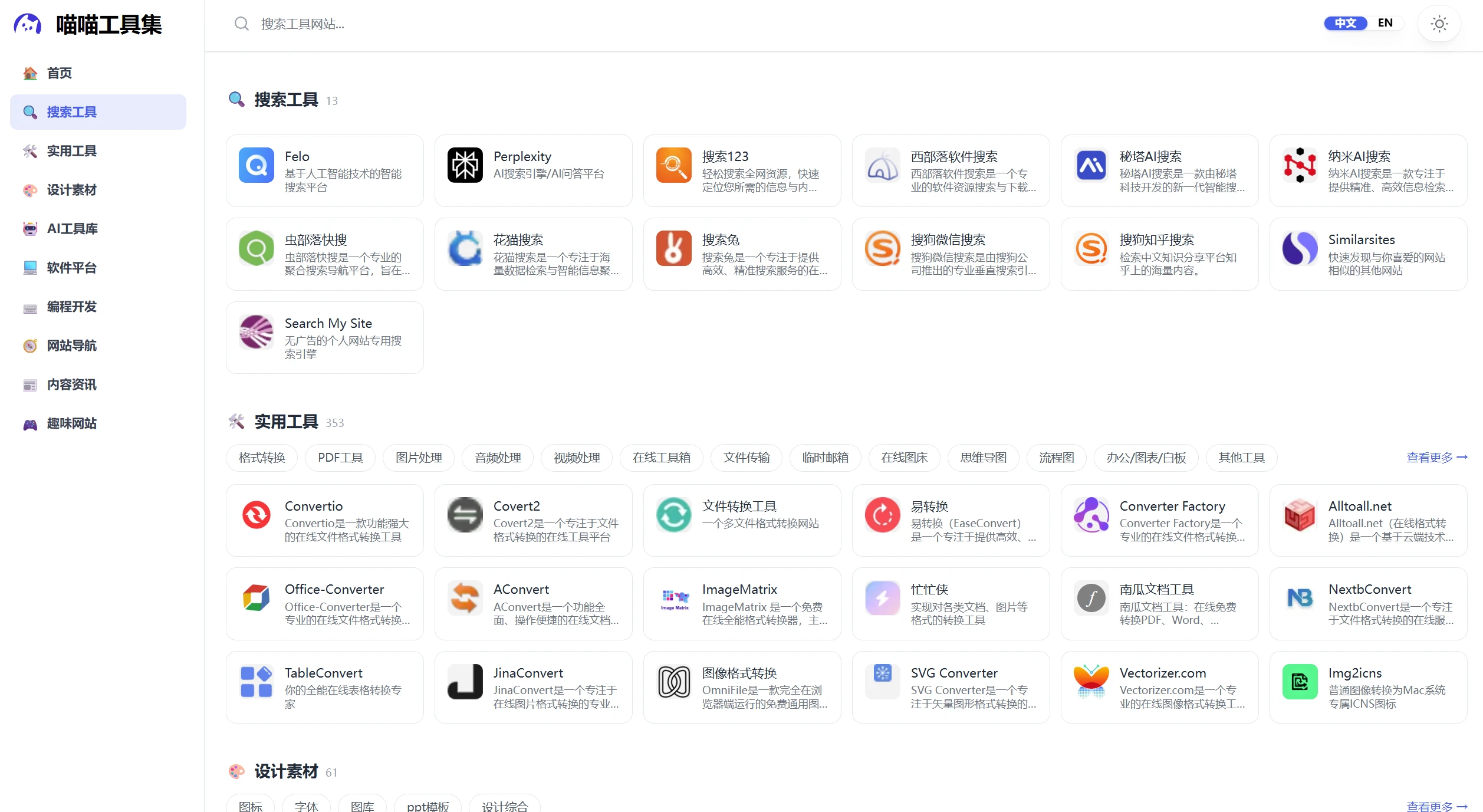Screen dimensions: 1483x812
Task: Select the 办公/图表/白板 filter tab
Action: pos(1146,458)
